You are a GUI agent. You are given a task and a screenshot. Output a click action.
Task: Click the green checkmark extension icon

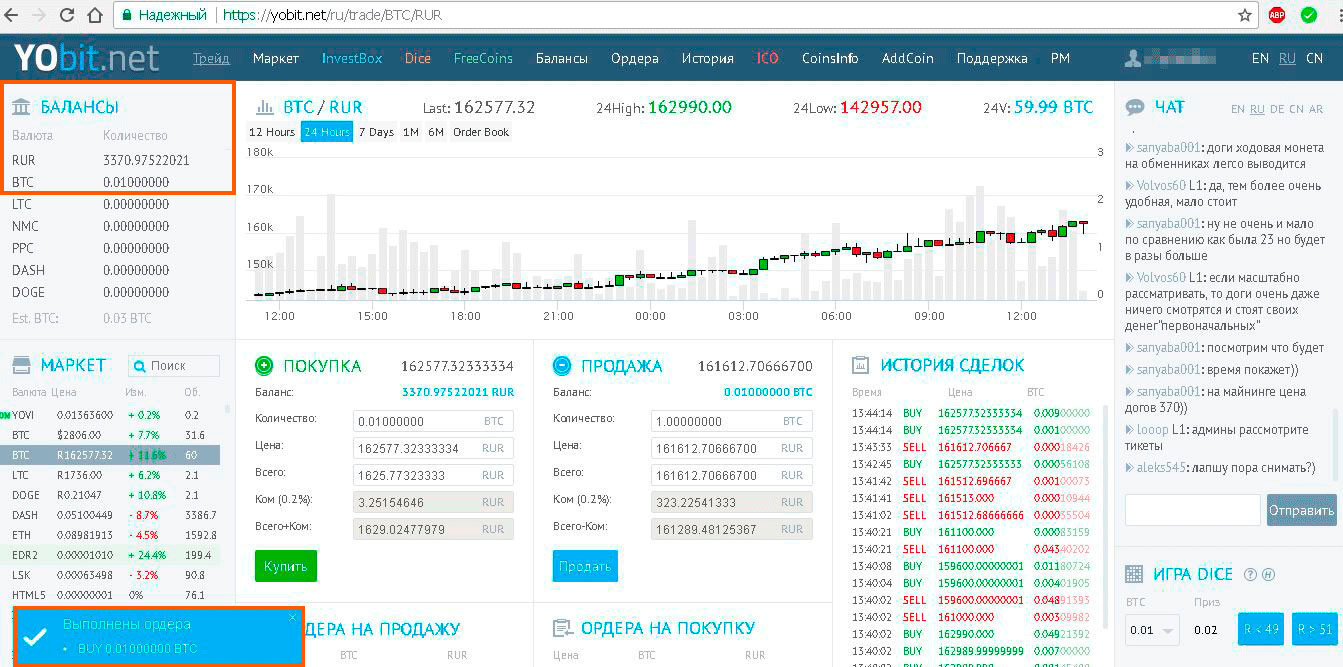tap(1308, 15)
